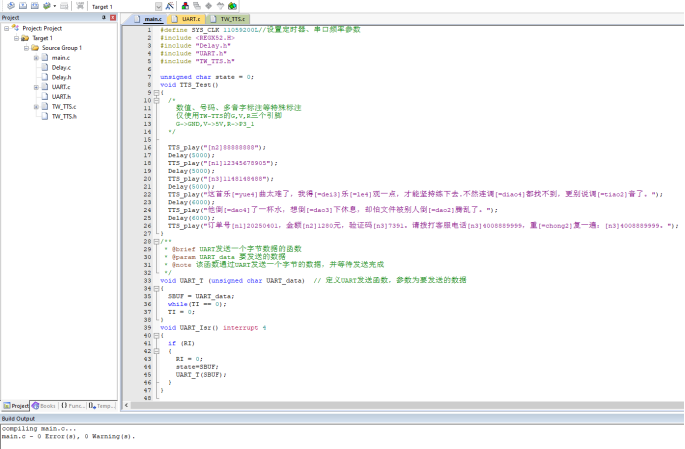Pin the Project panel with pushpin icon
The height and width of the screenshot is (449, 685).
104,17
